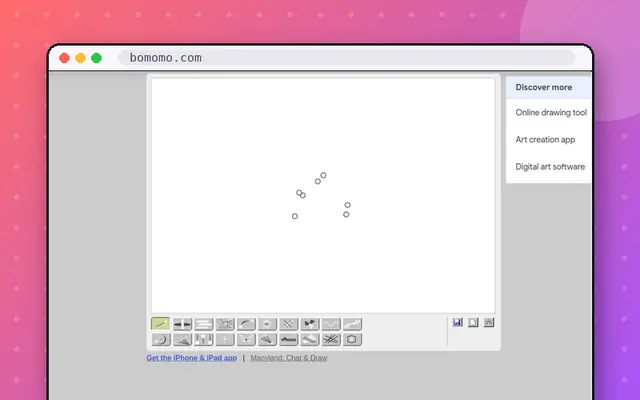Select the crossing lines starburst brush
This screenshot has width=640, height=400.
click(x=331, y=339)
